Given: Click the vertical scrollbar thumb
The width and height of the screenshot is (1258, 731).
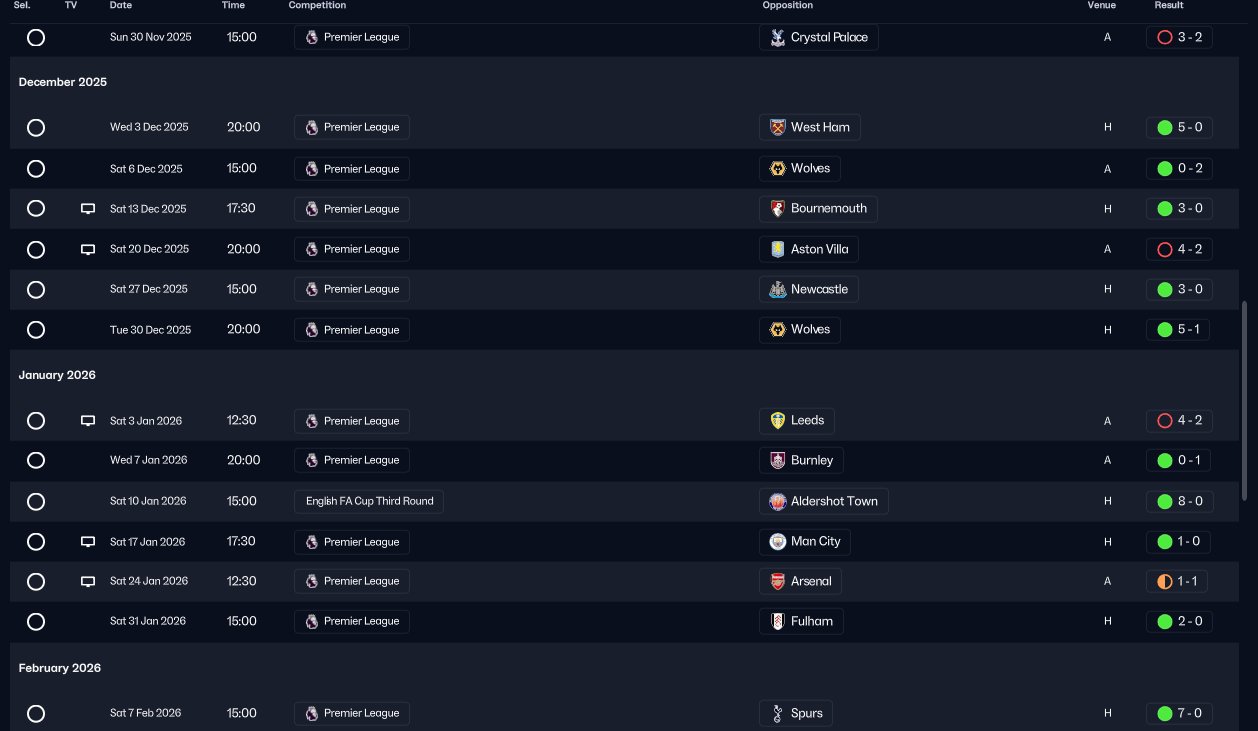Looking at the screenshot, I should click(1245, 400).
